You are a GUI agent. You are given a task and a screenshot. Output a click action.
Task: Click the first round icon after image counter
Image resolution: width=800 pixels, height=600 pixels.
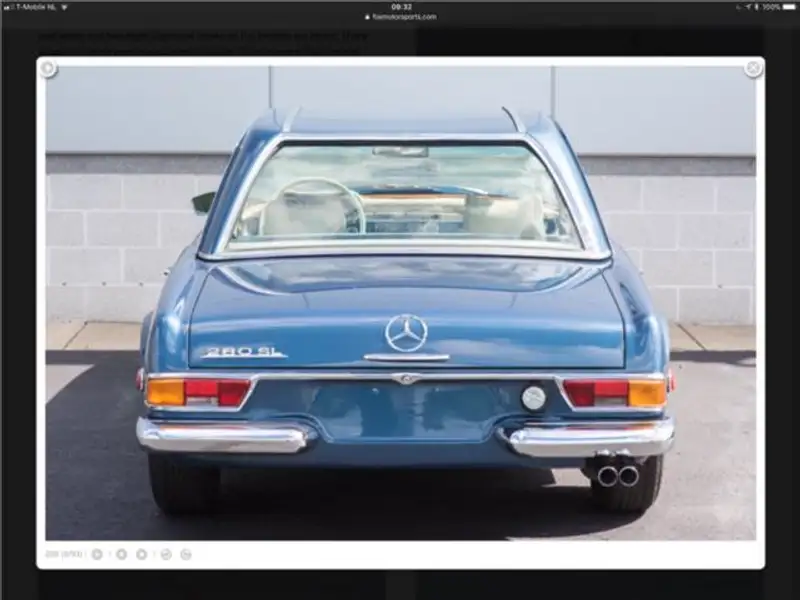tap(97, 554)
